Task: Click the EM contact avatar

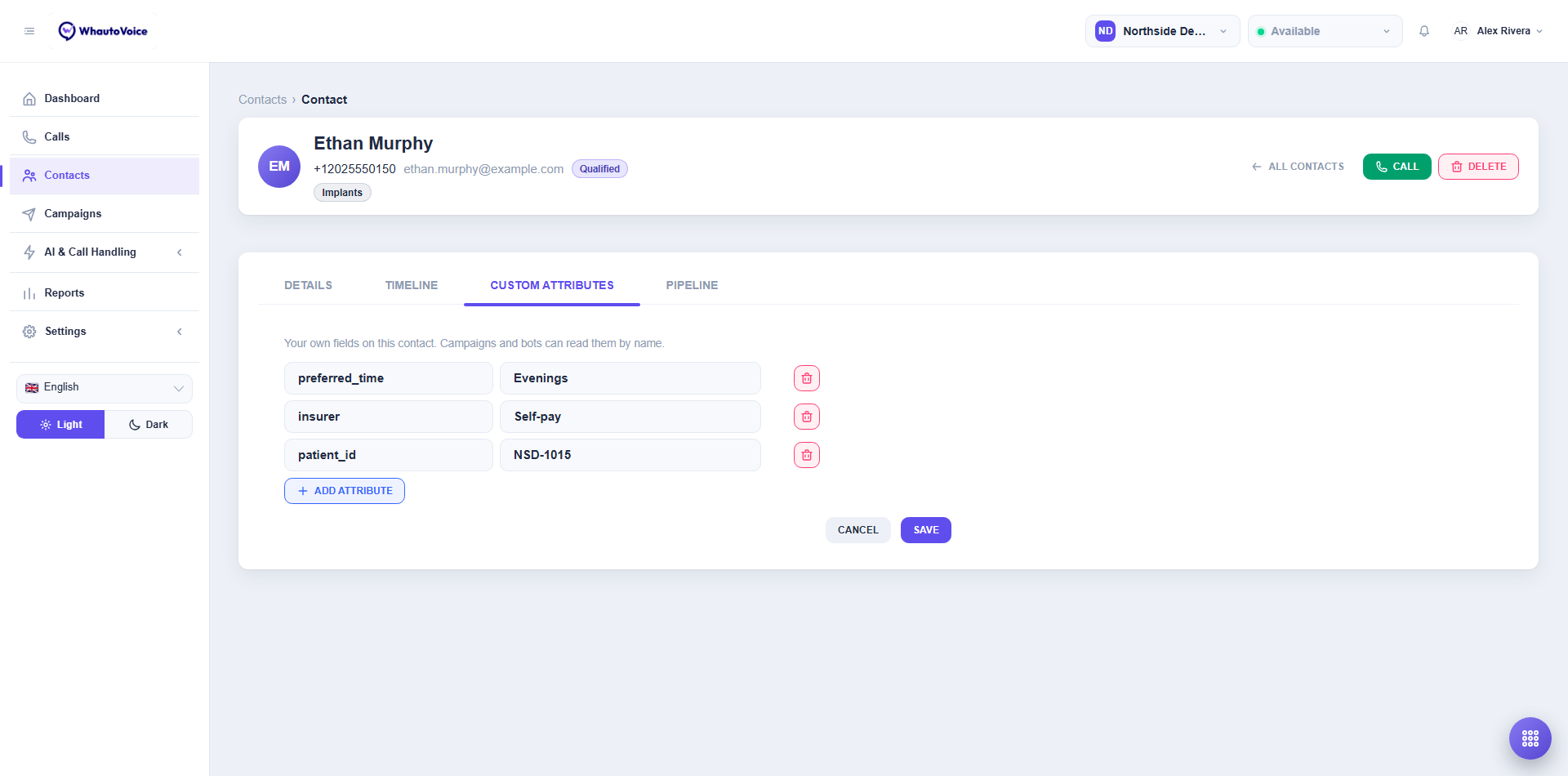Action: pos(279,167)
